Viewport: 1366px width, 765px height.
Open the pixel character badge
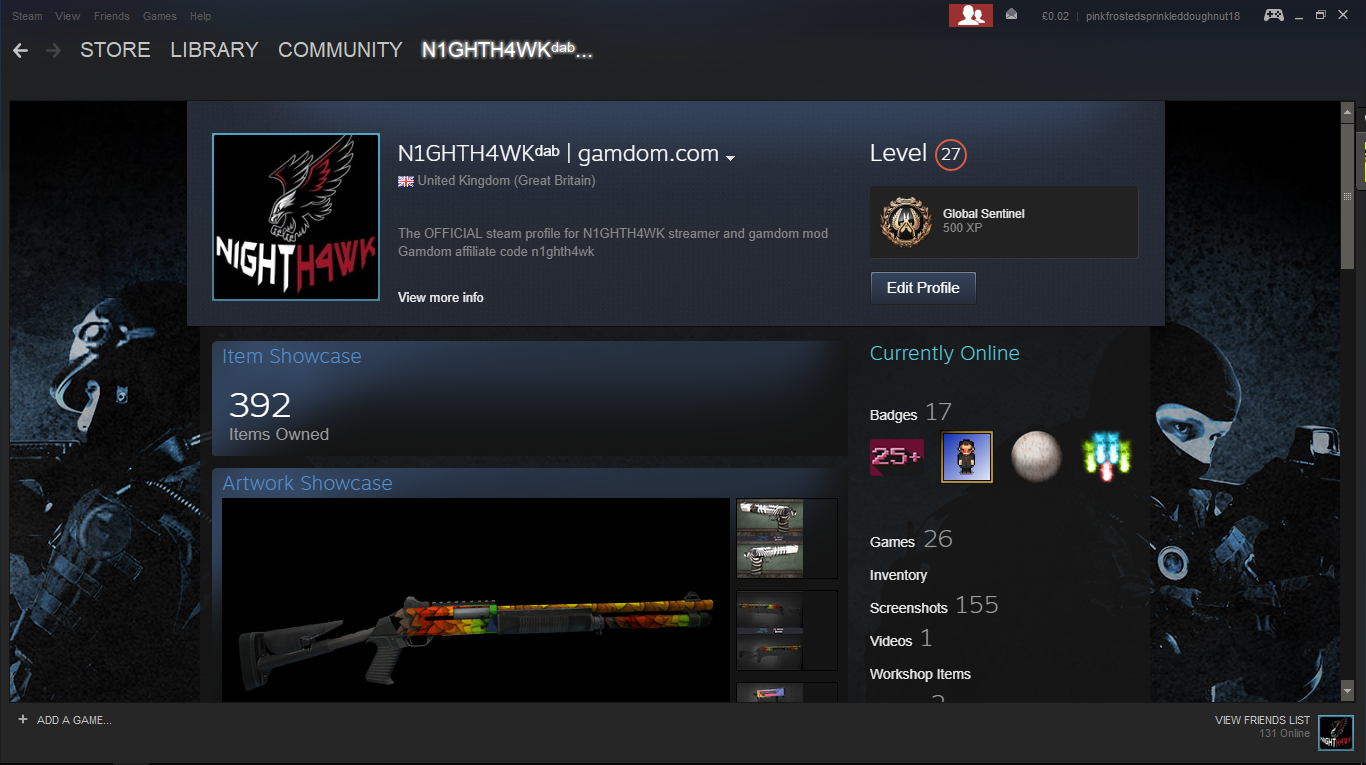click(967, 457)
